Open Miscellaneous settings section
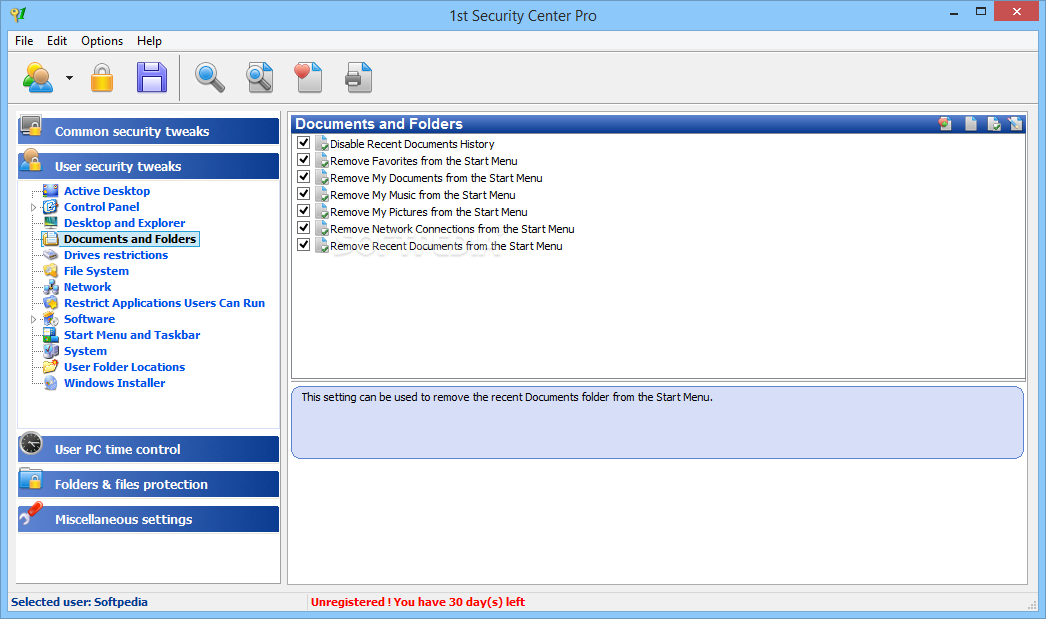This screenshot has height=619, width=1046. tap(148, 519)
